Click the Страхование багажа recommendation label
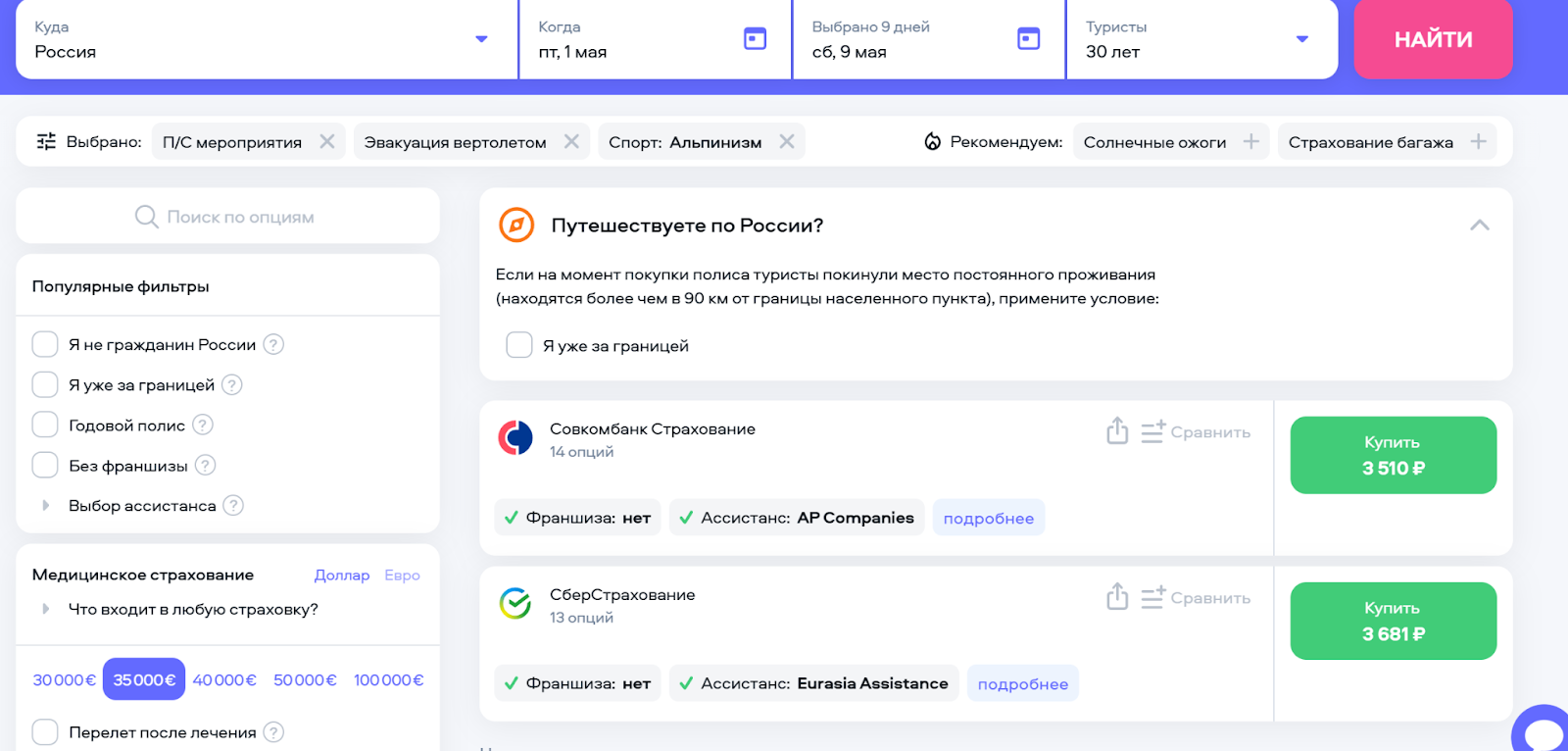 [1370, 142]
